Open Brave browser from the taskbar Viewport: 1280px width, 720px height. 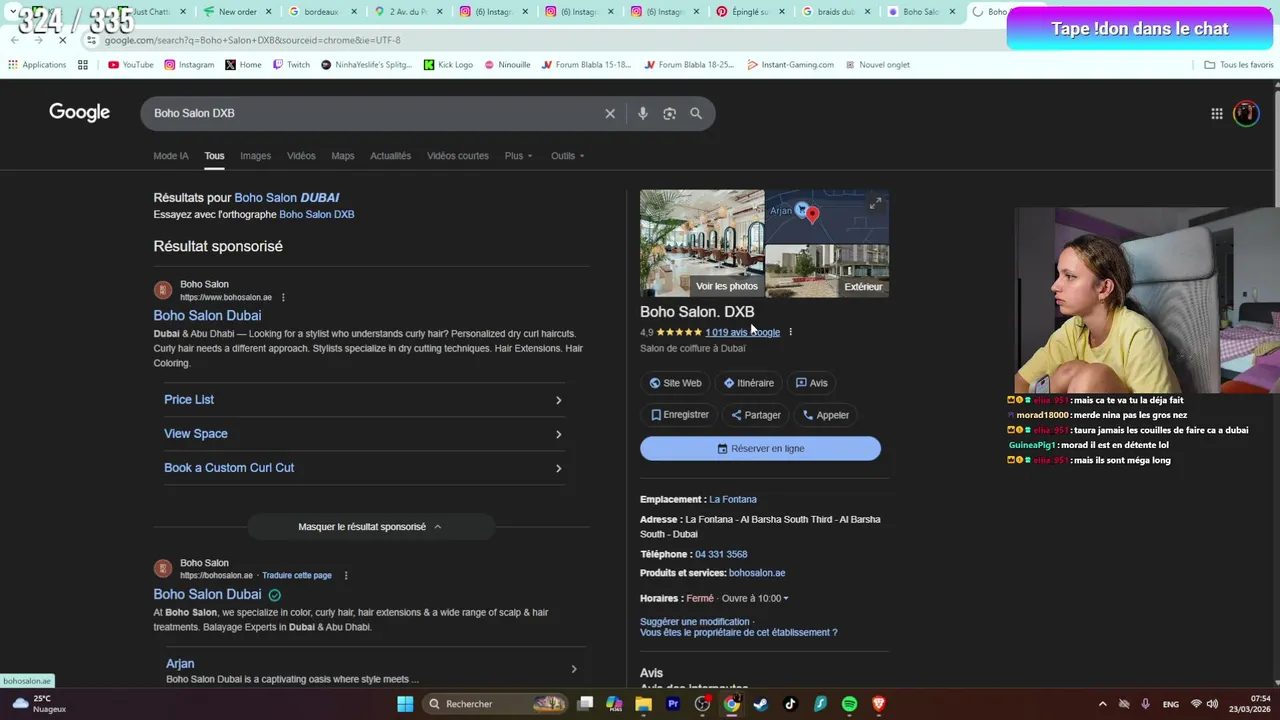point(879,704)
